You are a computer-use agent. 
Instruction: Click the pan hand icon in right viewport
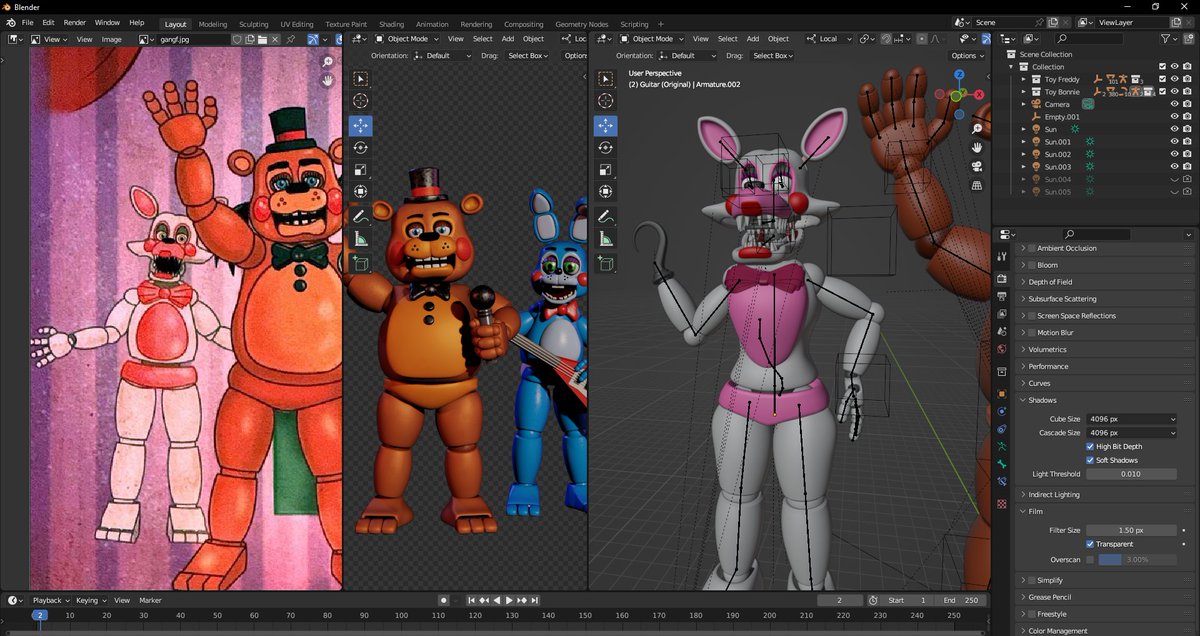tap(977, 147)
